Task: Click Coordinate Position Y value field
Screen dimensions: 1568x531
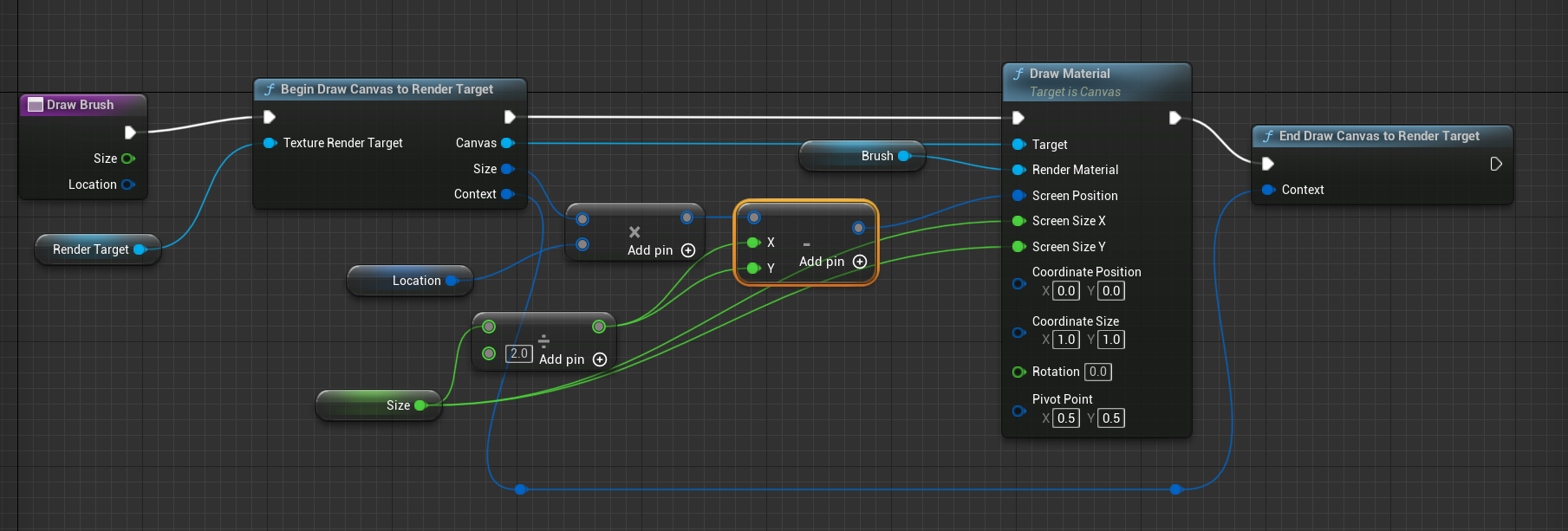Action: click(x=1111, y=291)
